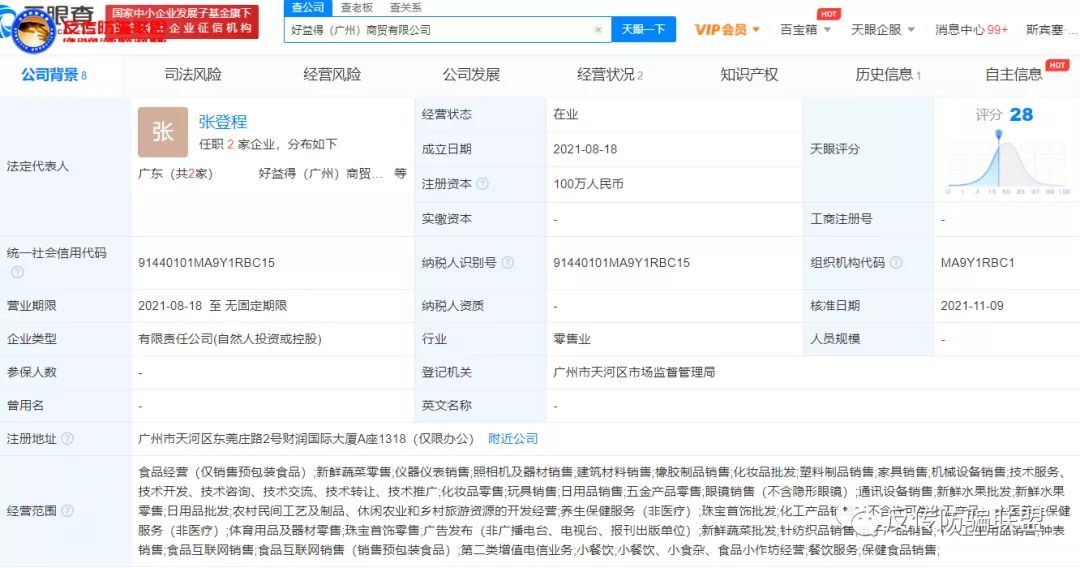The width and height of the screenshot is (1080, 568).
Task: Click the founding date 2021-08-18 value
Action: [585, 149]
